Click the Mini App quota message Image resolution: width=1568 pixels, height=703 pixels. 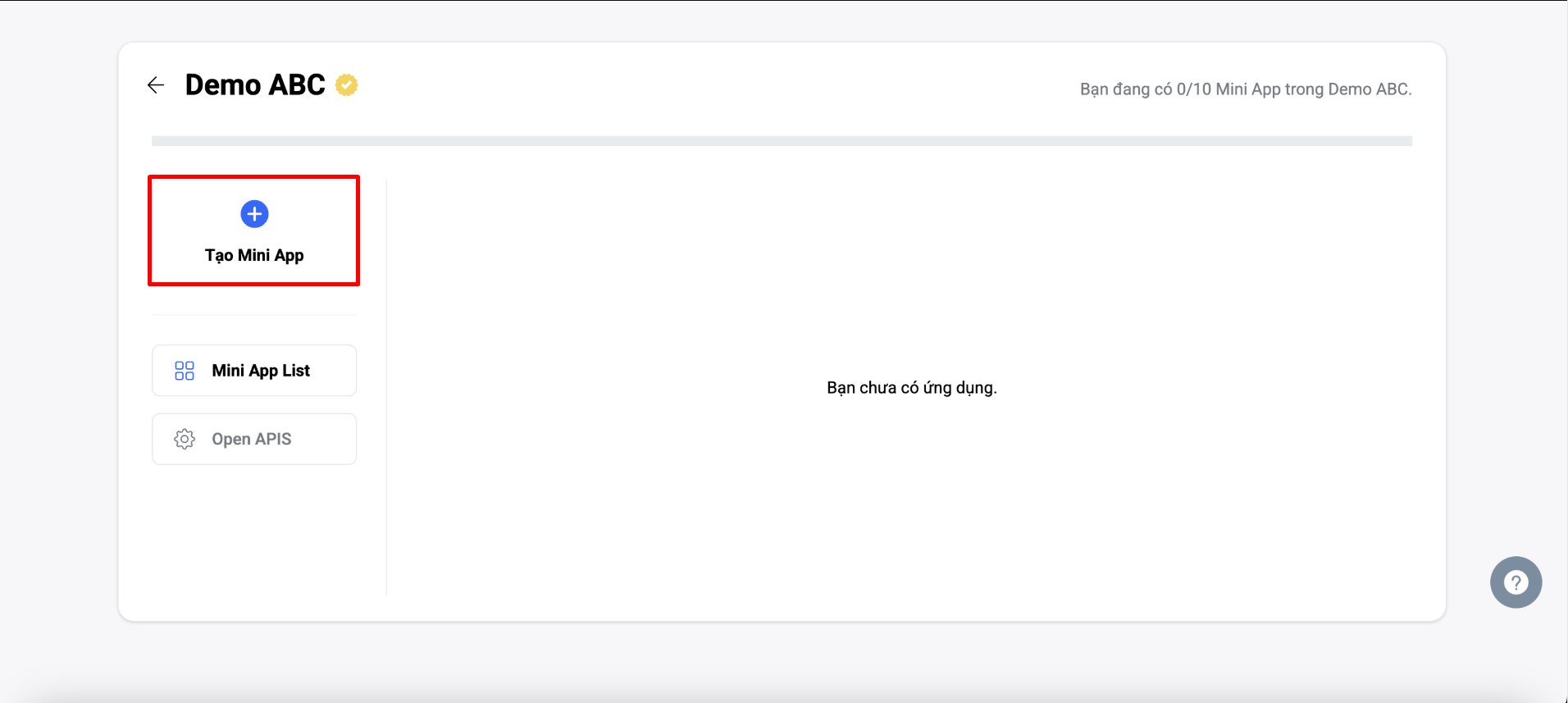pos(1245,89)
